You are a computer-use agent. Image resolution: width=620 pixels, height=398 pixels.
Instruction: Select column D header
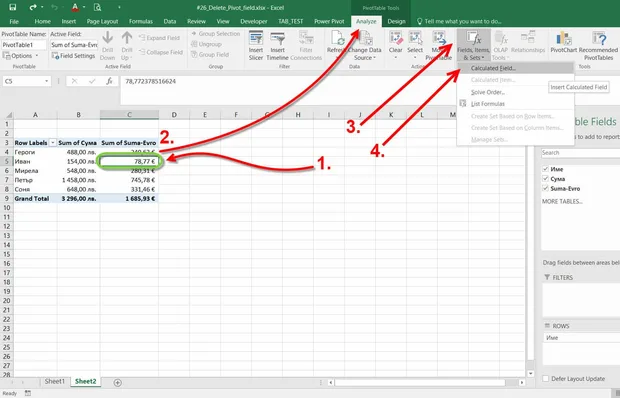point(174,115)
